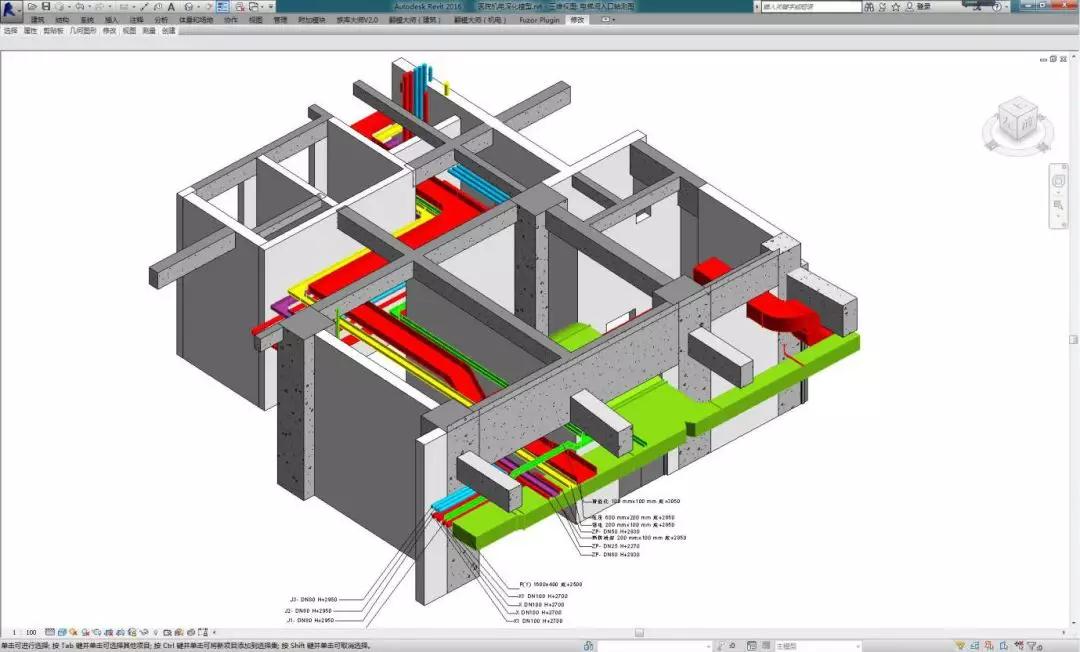Click the 剪贴板 panel label
This screenshot has height=652, width=1080.
53,31
